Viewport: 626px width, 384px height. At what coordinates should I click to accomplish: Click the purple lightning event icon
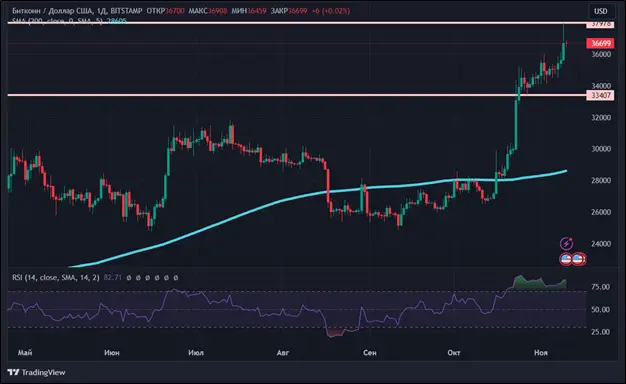point(566,243)
